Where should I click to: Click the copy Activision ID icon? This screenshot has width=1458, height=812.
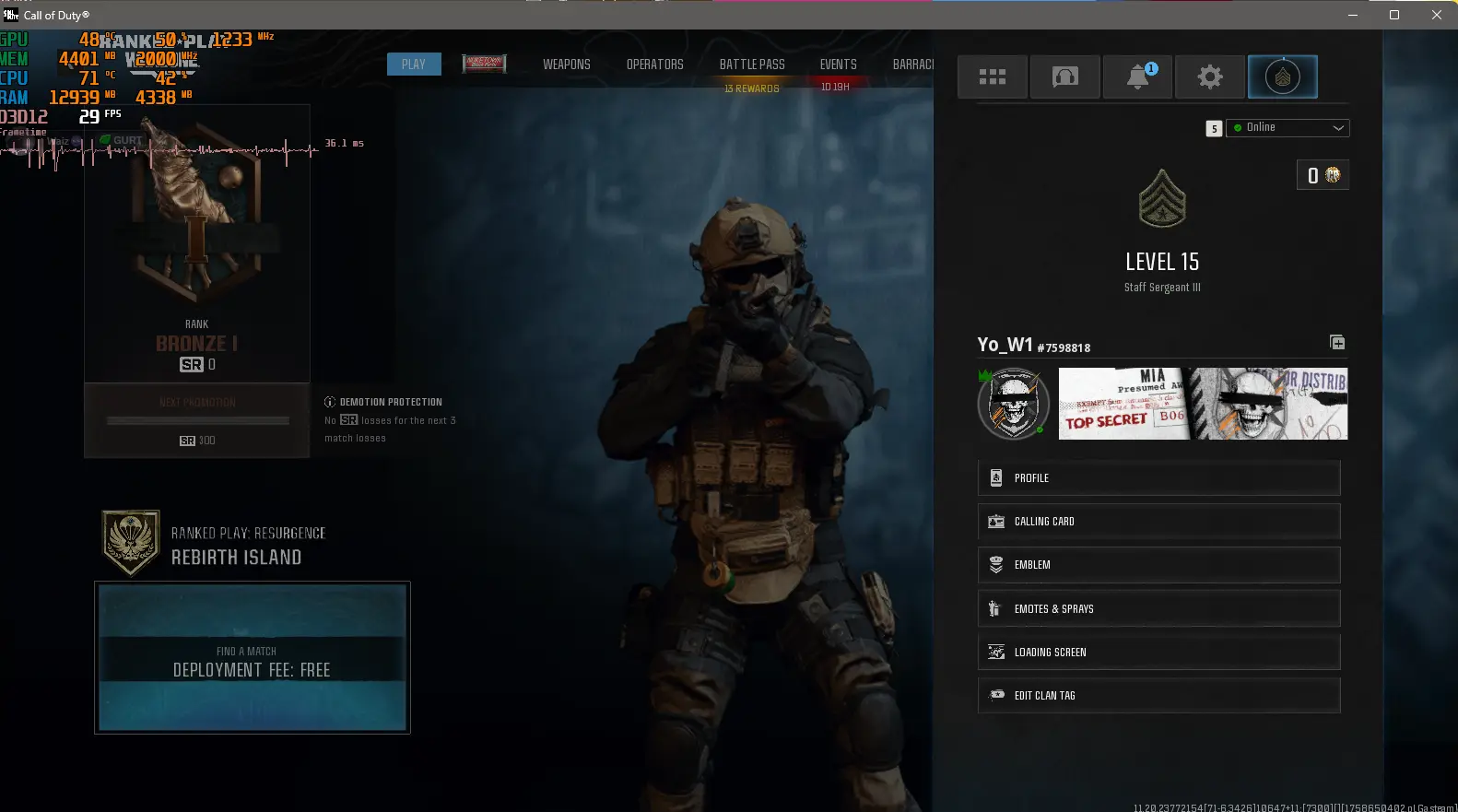(x=1337, y=343)
